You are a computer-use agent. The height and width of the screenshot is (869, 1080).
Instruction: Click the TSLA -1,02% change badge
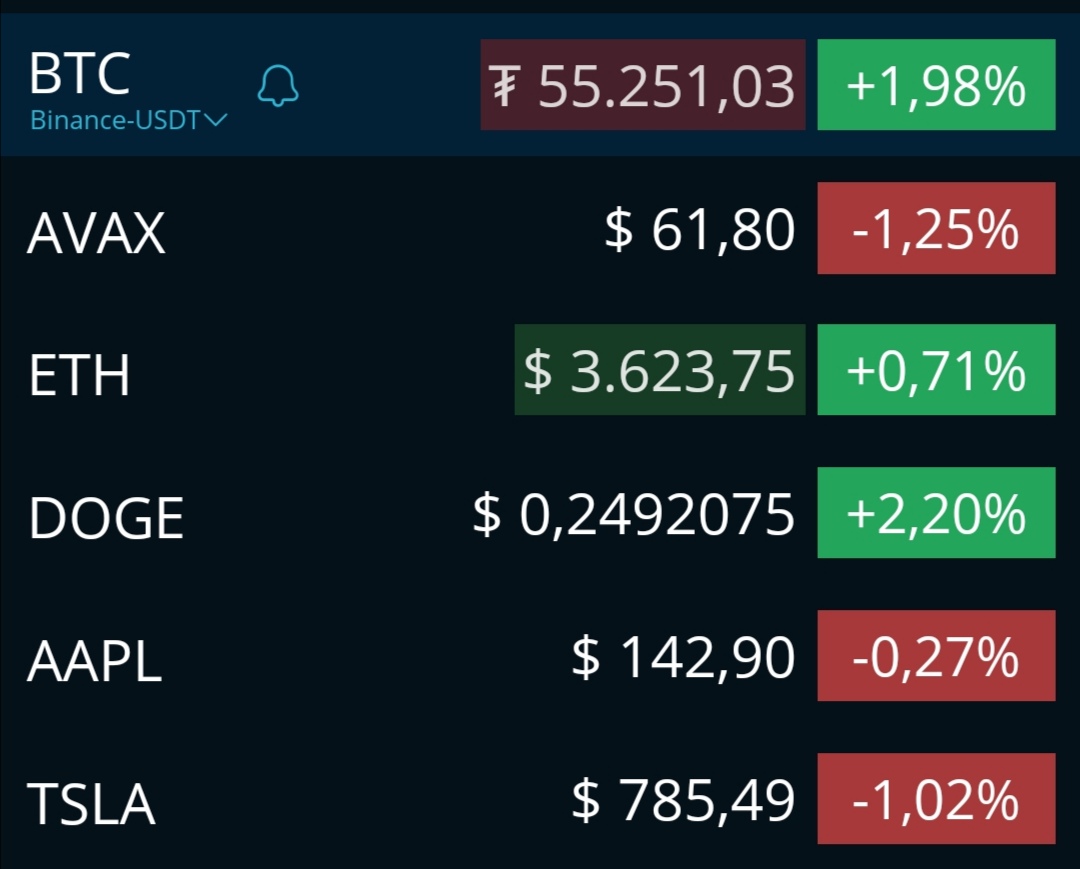(936, 799)
